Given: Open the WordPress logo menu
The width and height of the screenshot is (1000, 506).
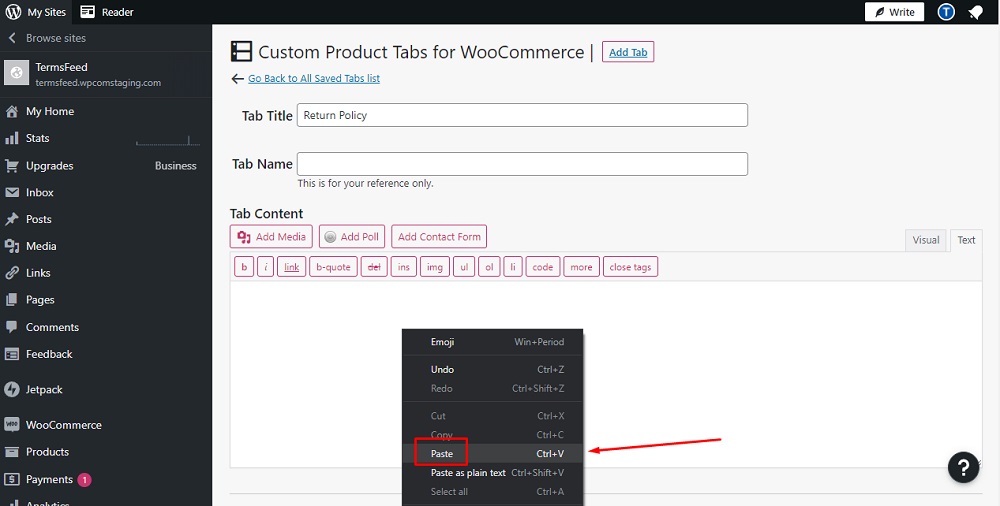Looking at the screenshot, I should tap(13, 12).
